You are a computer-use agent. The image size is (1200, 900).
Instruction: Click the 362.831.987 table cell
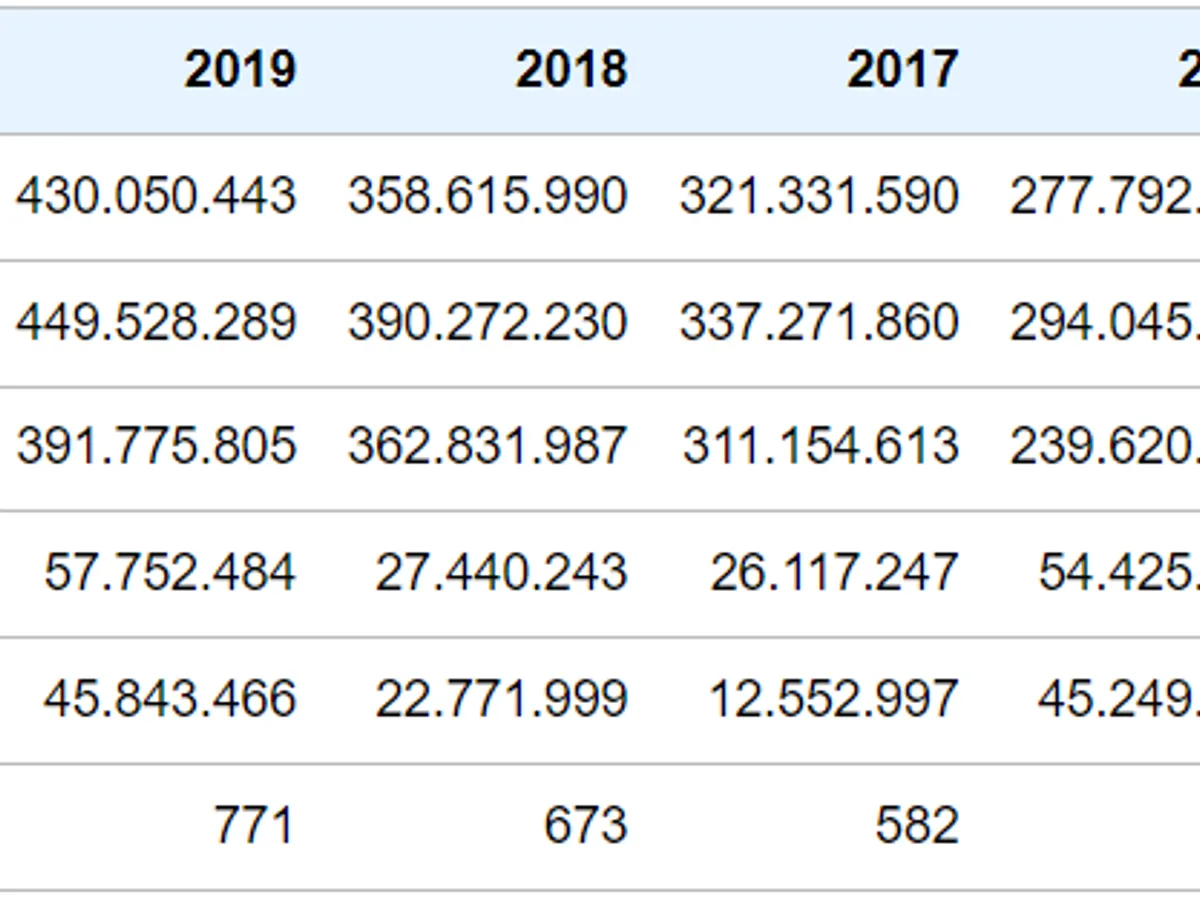(x=487, y=447)
